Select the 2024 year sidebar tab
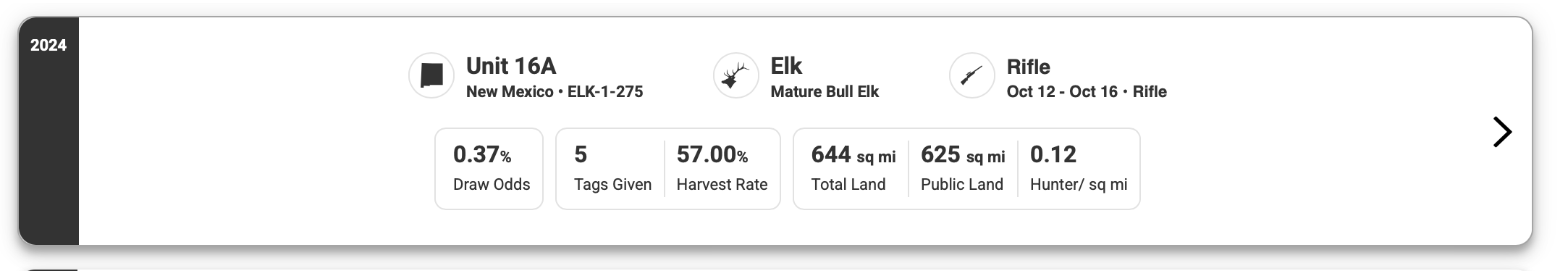Screen dimensions: 1568x271 tap(49, 131)
